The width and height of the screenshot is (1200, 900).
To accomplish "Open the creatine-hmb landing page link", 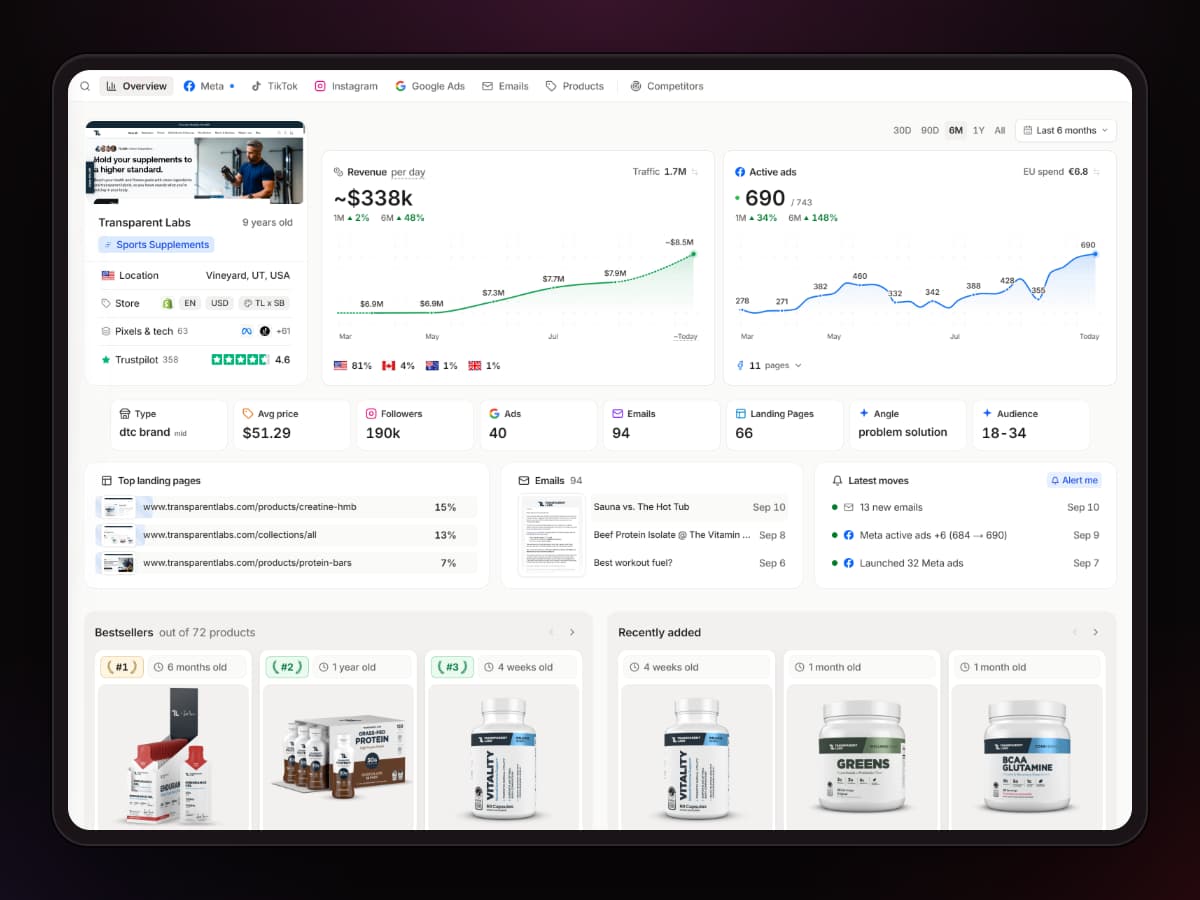I will pyautogui.click(x=249, y=507).
